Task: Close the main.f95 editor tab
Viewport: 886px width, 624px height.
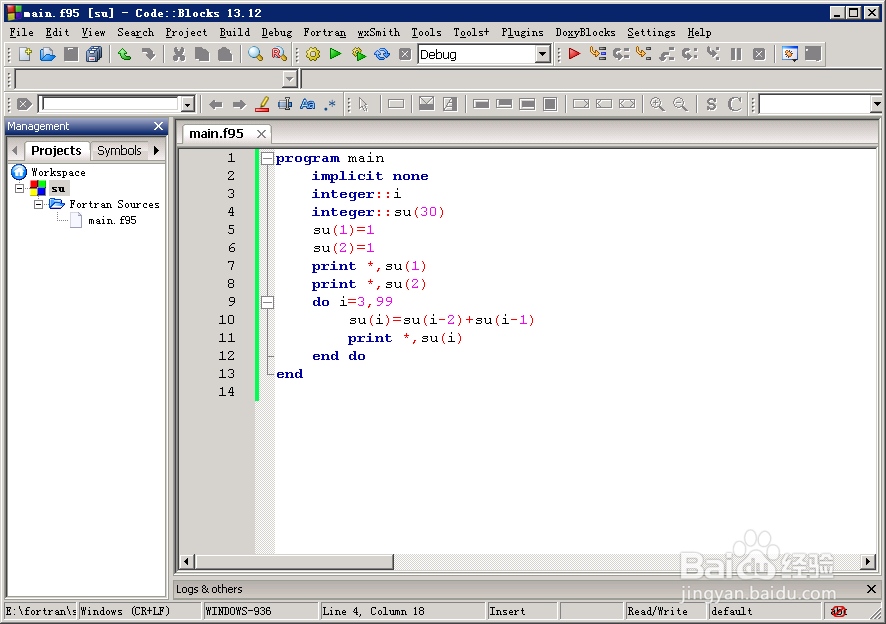Action: point(261,134)
